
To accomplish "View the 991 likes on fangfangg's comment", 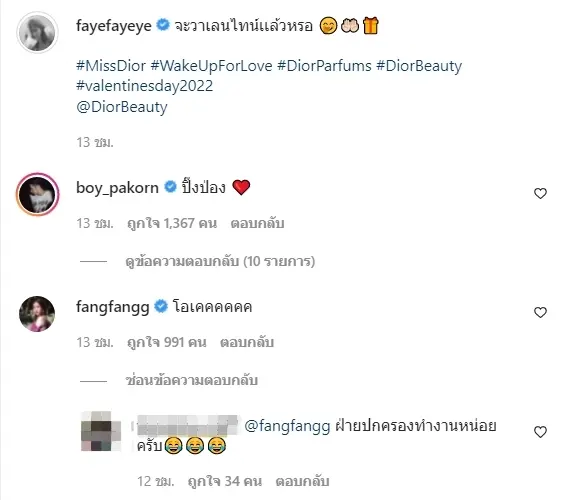I will 167,342.
